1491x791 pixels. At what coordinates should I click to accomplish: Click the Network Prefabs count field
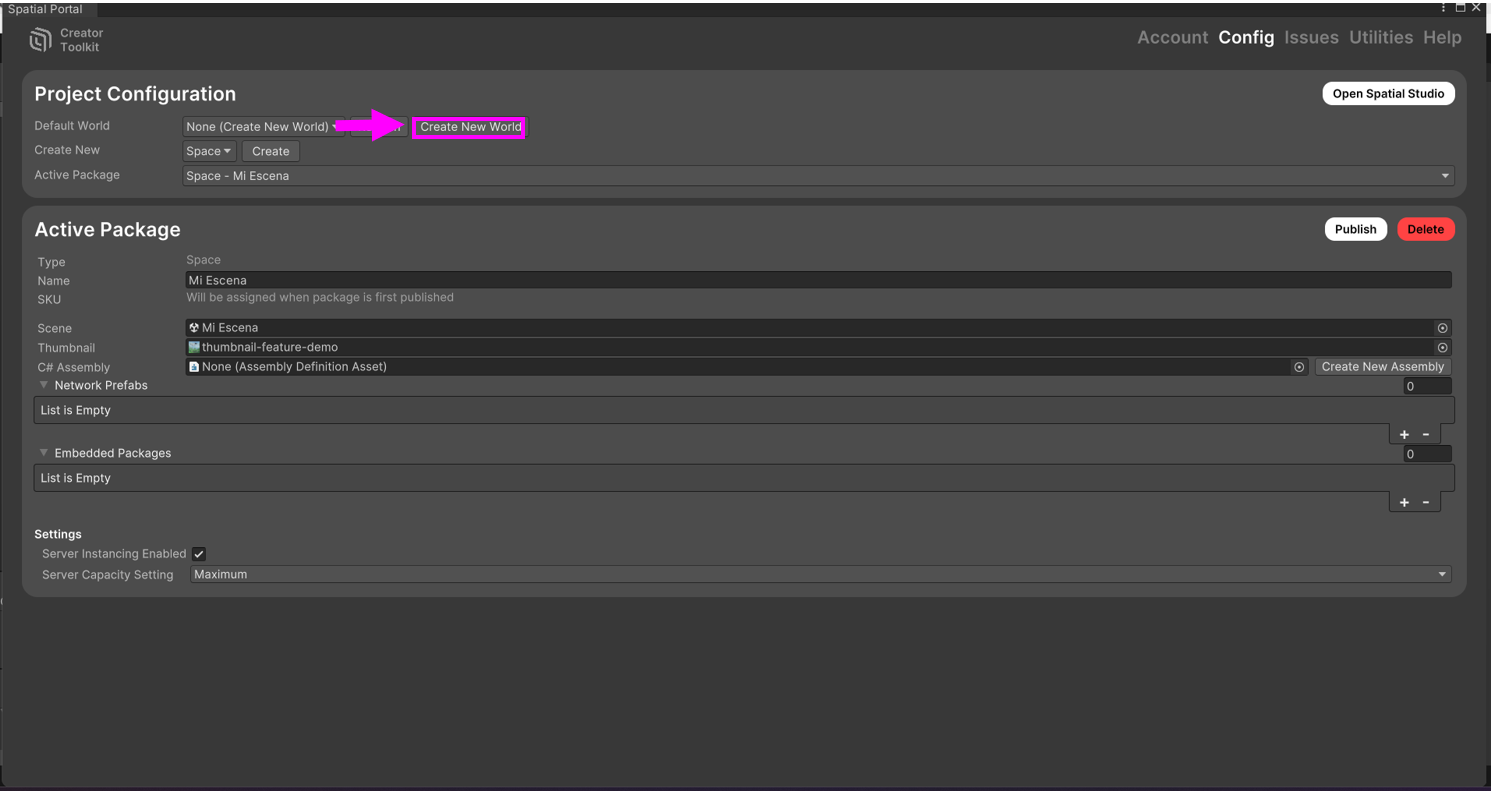click(x=1427, y=386)
